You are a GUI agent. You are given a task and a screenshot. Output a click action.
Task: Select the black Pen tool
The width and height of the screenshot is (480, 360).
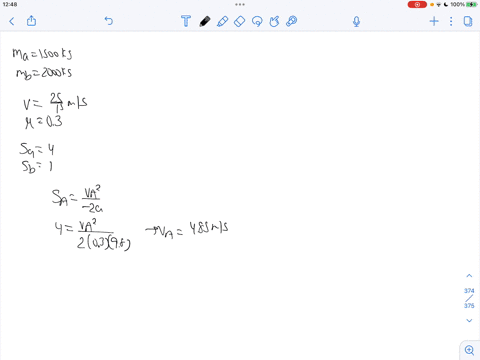205,21
